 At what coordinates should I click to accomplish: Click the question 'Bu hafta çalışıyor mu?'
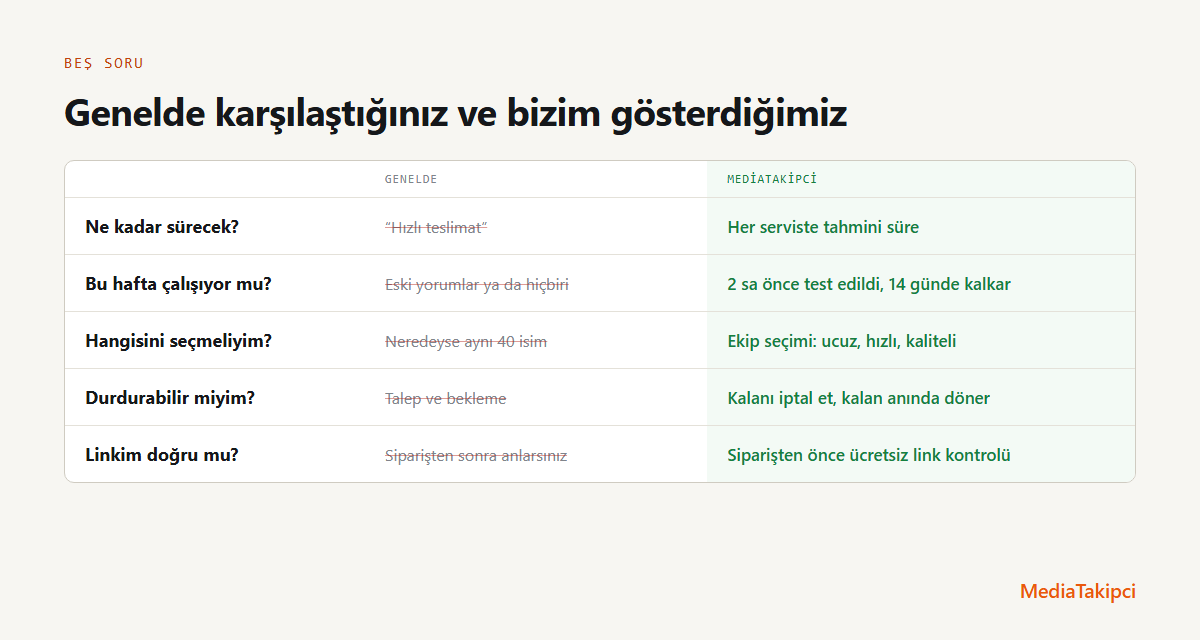[179, 284]
